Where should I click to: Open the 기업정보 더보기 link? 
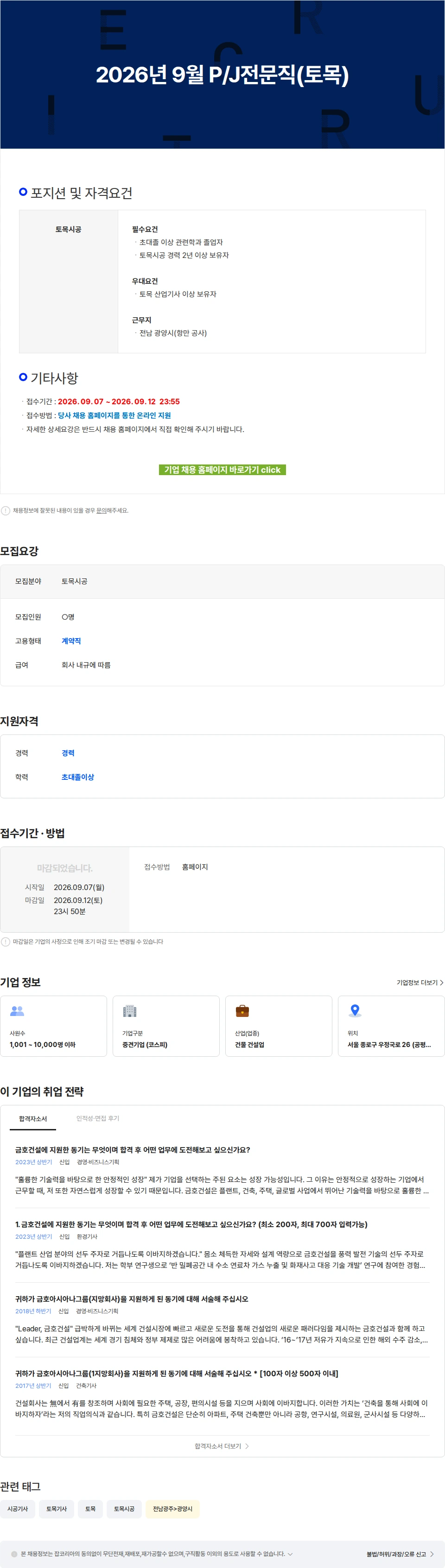(420, 983)
